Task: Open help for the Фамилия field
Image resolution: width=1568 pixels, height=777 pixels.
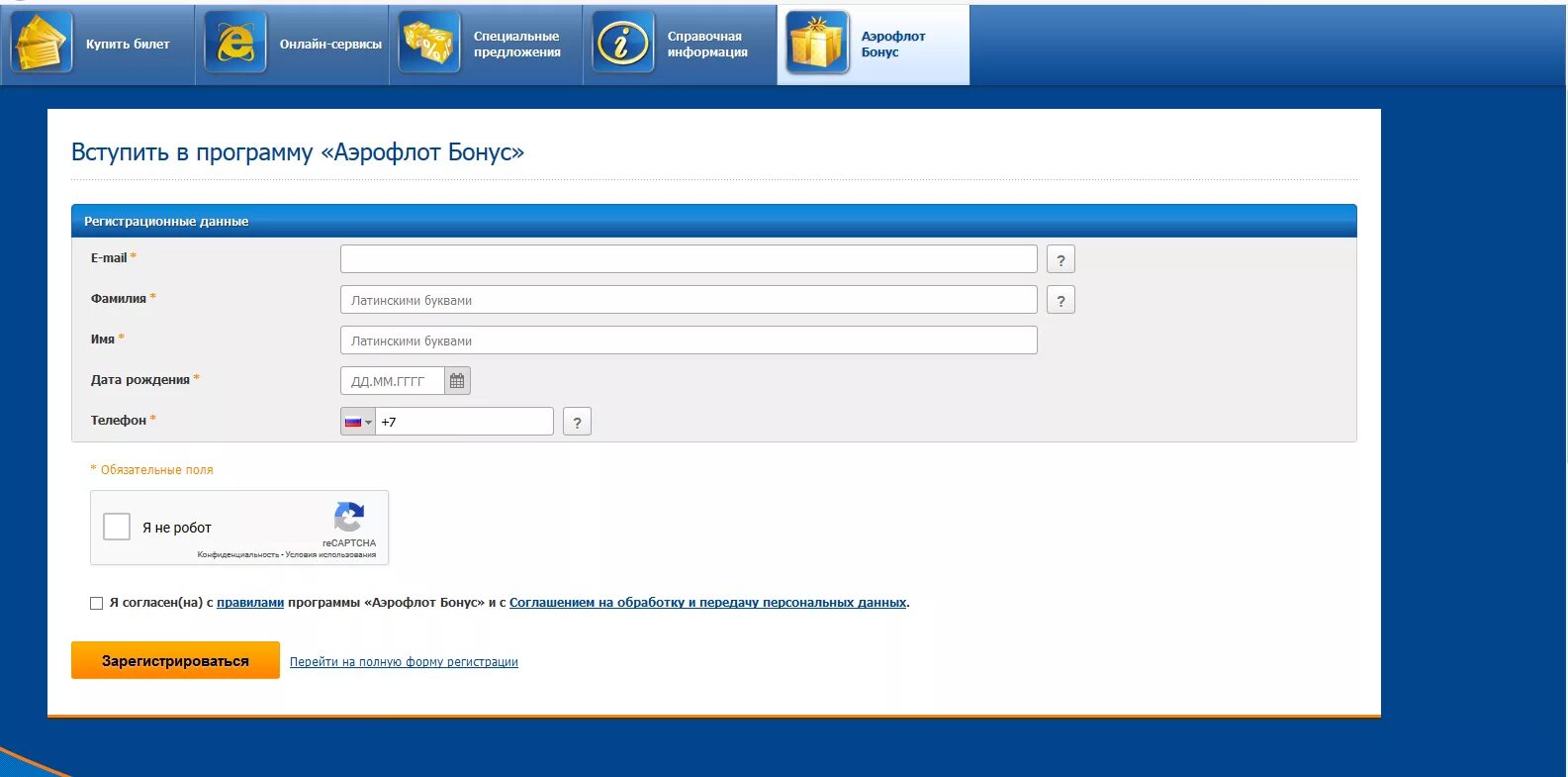Action: [1061, 300]
